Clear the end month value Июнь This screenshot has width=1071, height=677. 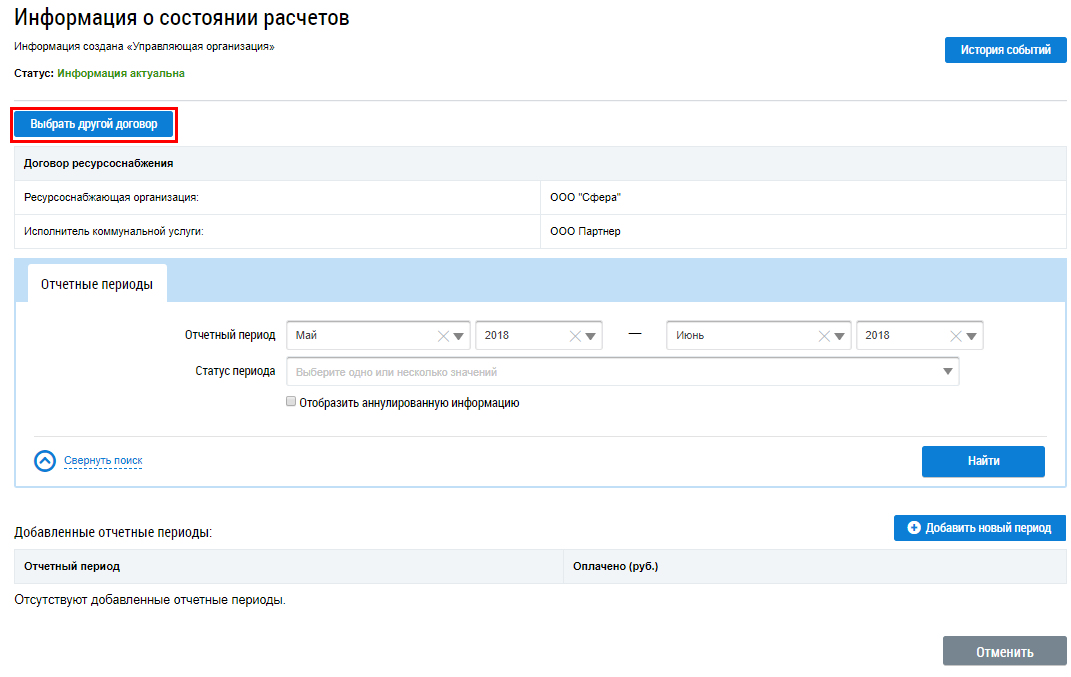click(824, 336)
